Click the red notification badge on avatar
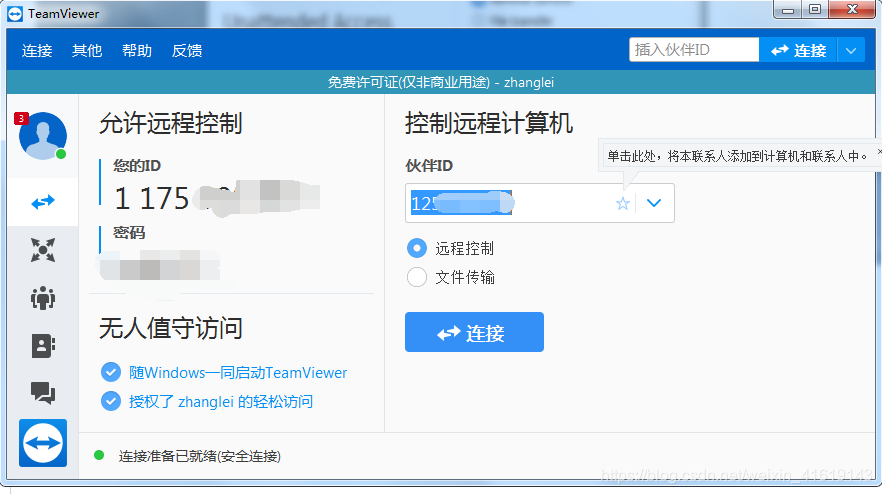The width and height of the screenshot is (882, 494). [21, 118]
